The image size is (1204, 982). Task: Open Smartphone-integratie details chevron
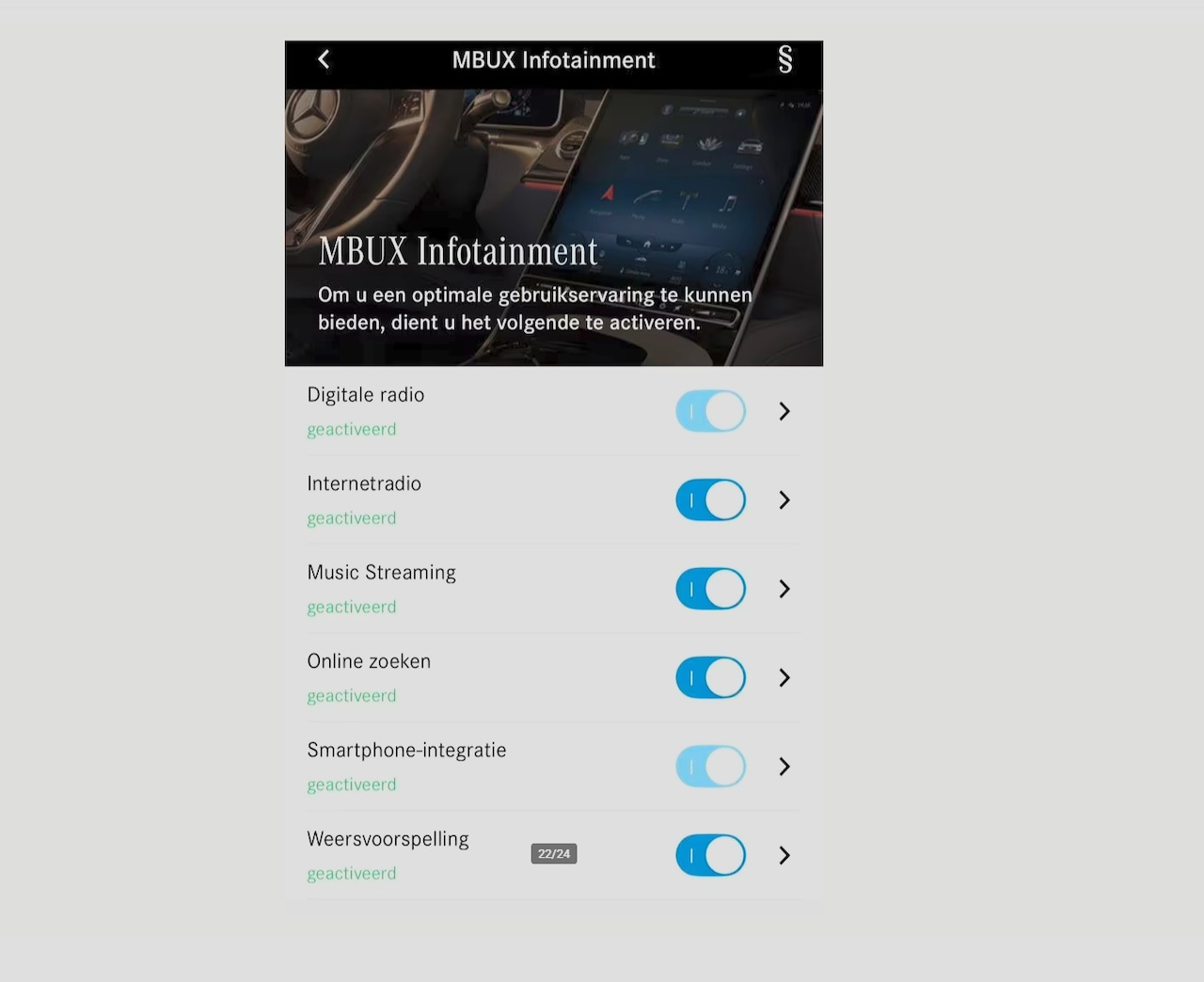coord(784,767)
